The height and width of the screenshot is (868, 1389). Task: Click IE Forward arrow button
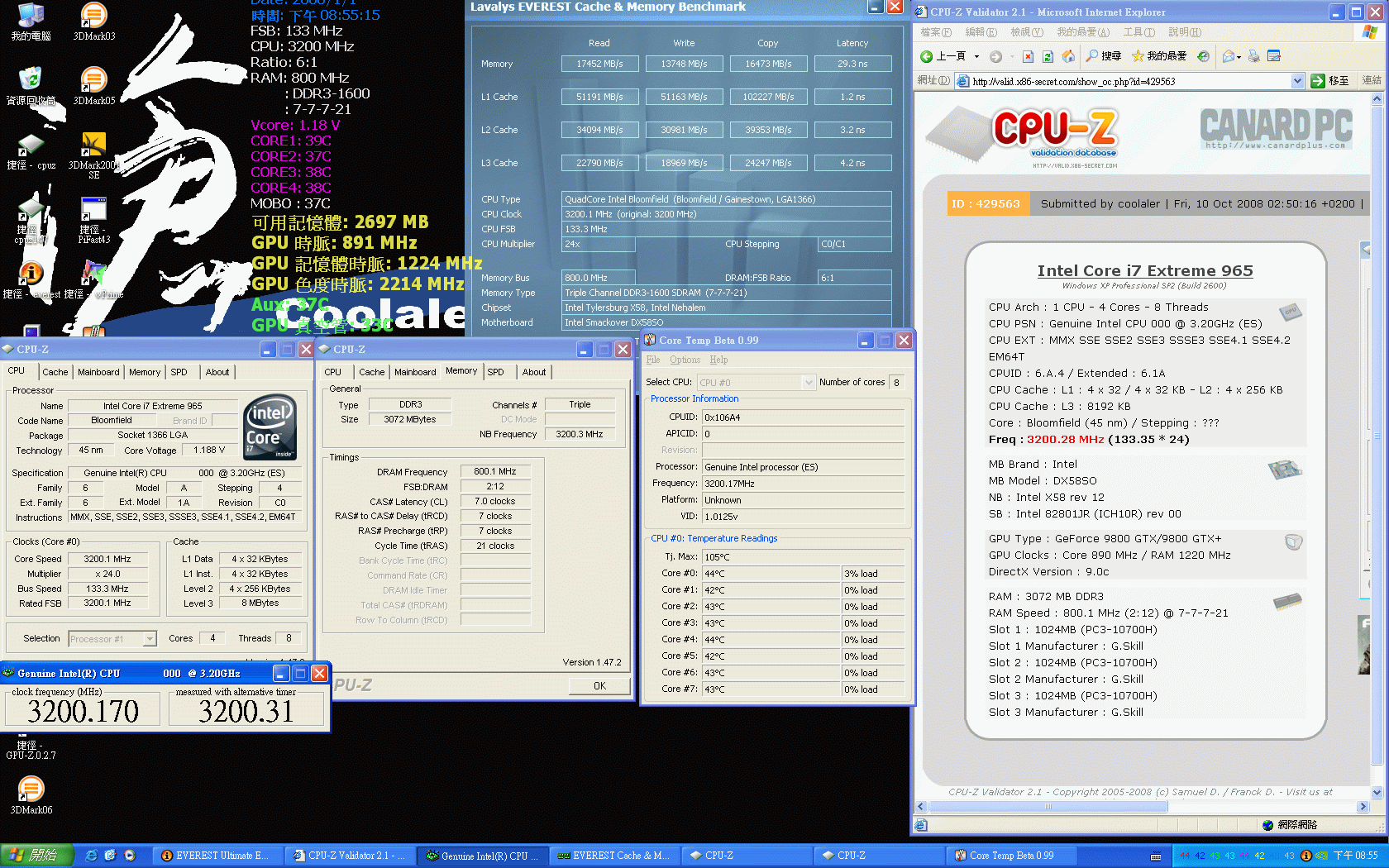995,56
